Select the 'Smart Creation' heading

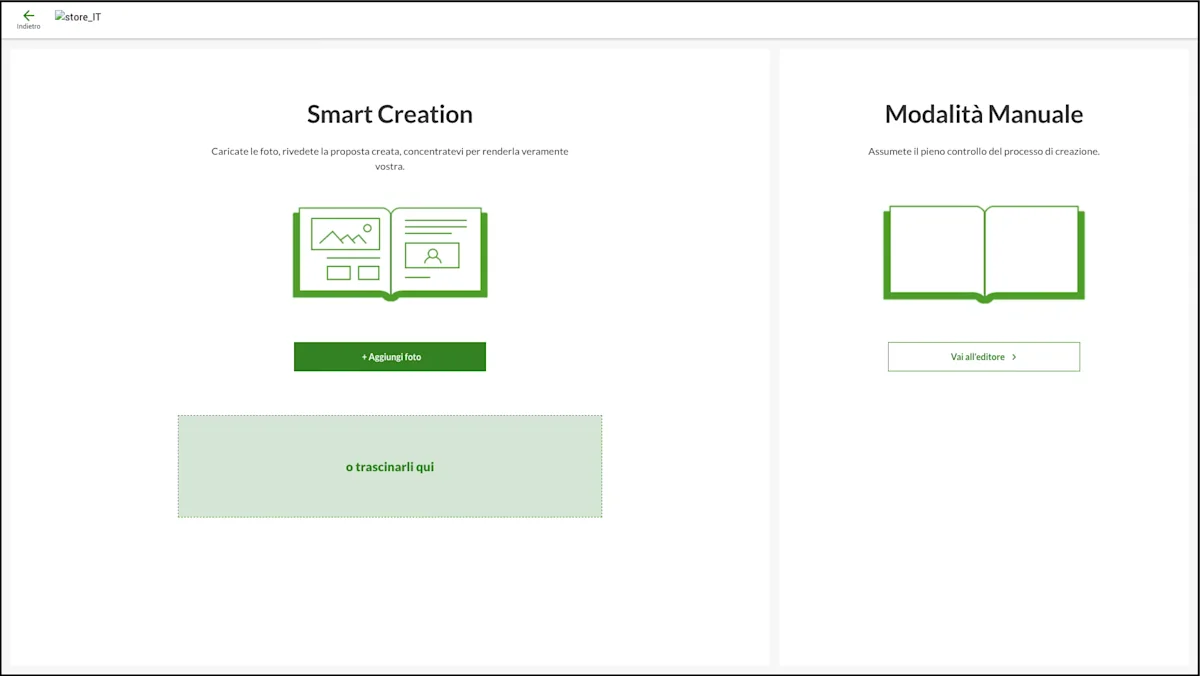[x=390, y=114]
